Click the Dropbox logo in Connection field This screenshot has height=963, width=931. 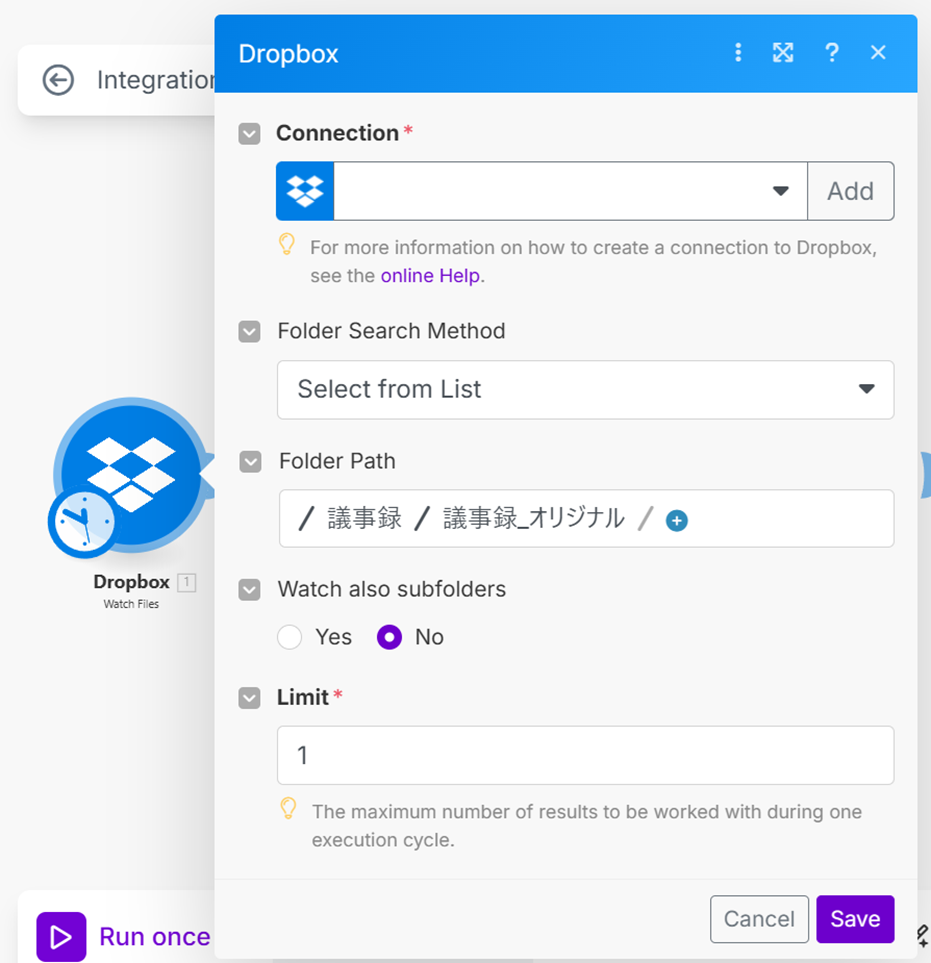click(305, 191)
